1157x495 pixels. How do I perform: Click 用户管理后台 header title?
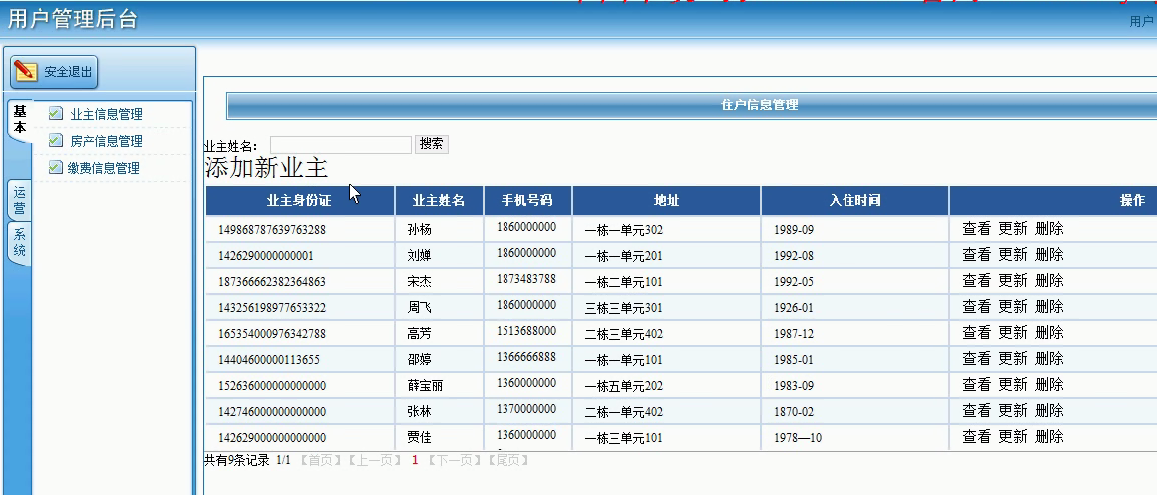73,18
